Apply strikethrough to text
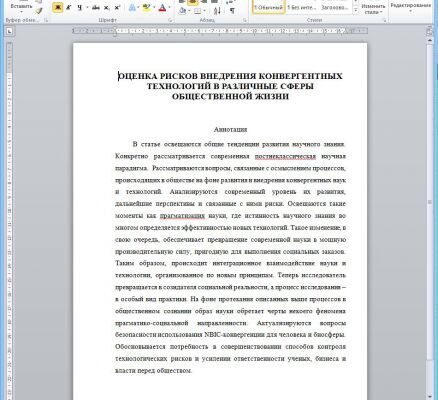Screen dimensions: 438x400 coord(96,8)
